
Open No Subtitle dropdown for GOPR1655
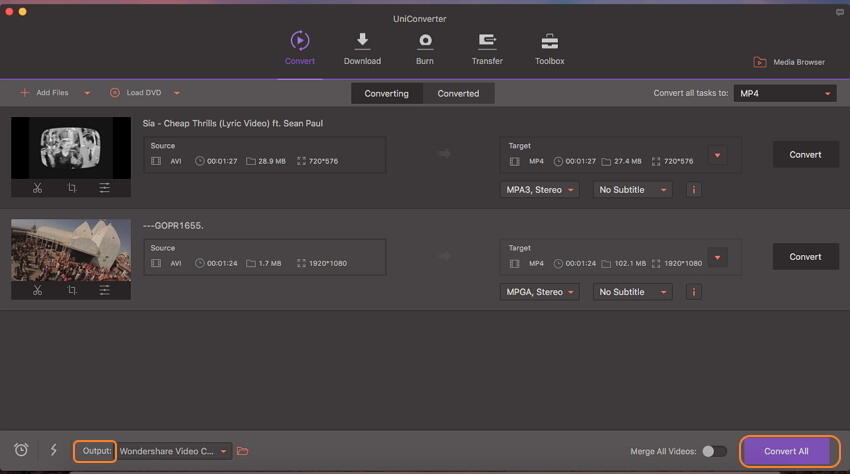[633, 292]
